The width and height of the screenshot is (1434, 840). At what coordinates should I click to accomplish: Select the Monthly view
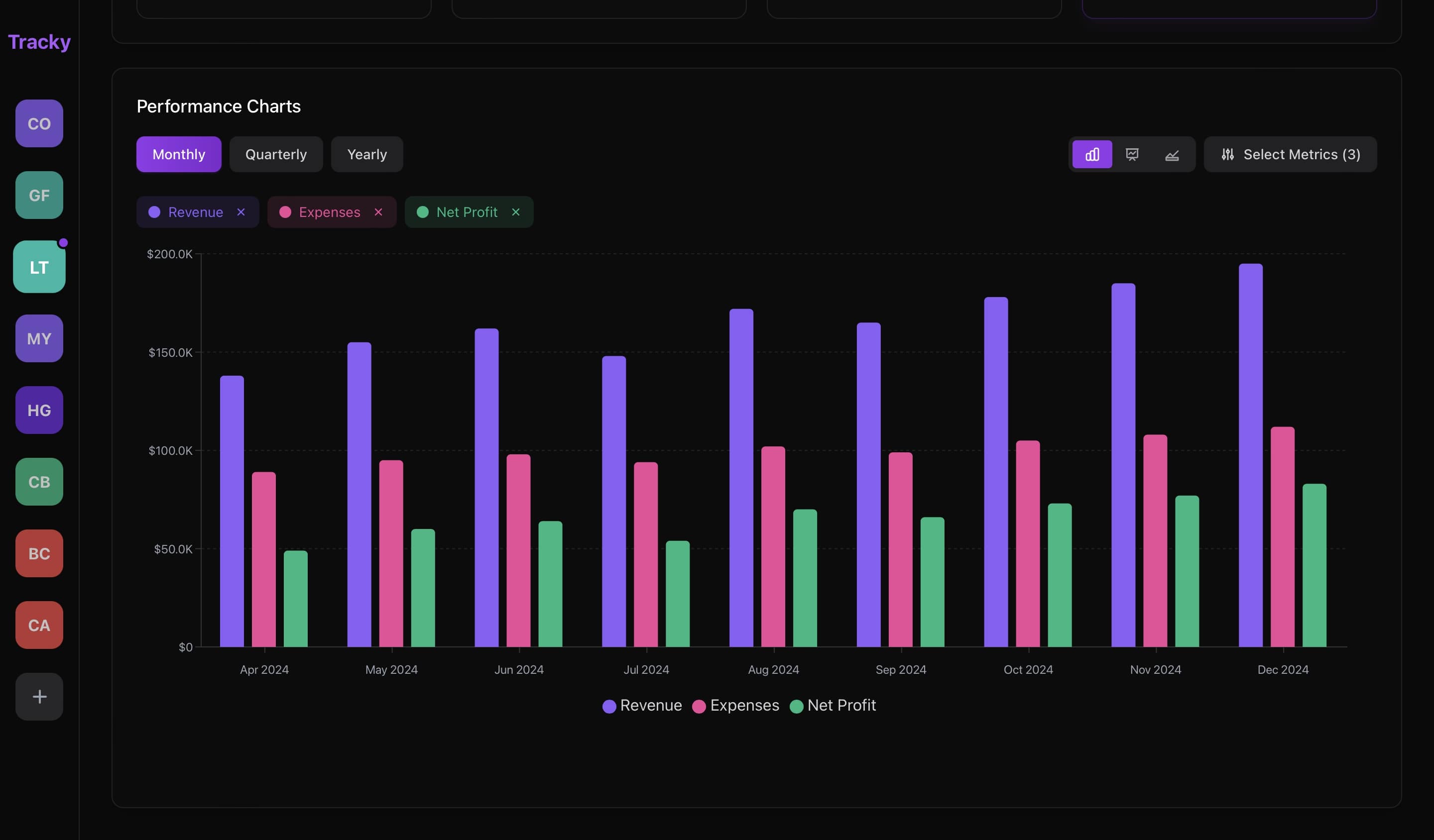pos(178,154)
